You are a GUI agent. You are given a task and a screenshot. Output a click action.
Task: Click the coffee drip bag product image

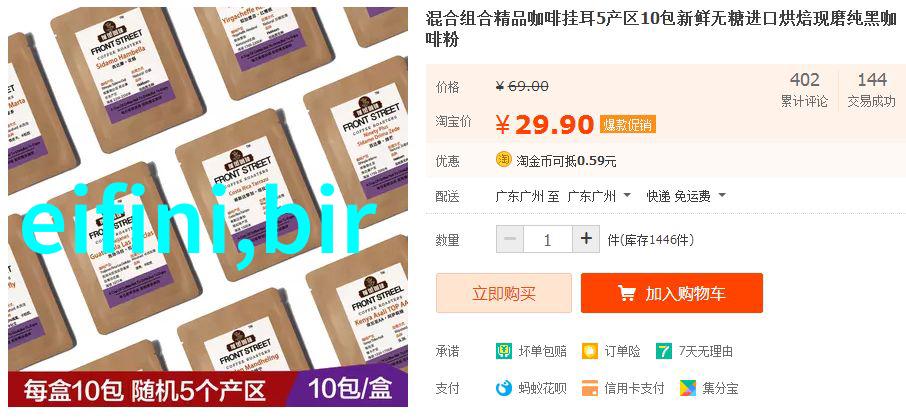[x=208, y=207]
